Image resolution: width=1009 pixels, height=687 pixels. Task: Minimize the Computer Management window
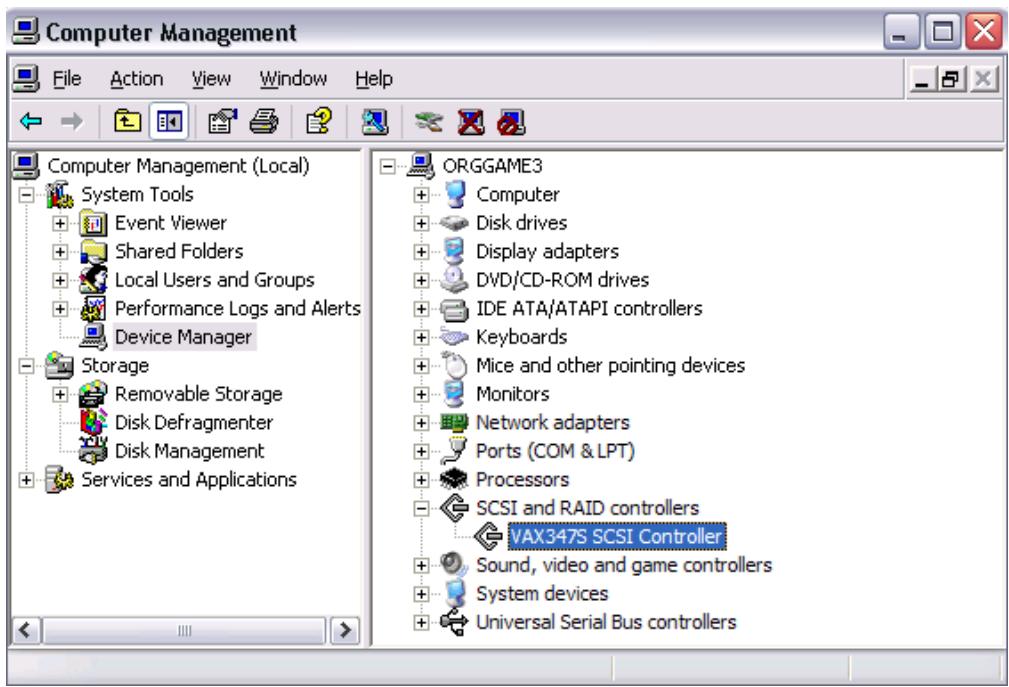click(902, 30)
